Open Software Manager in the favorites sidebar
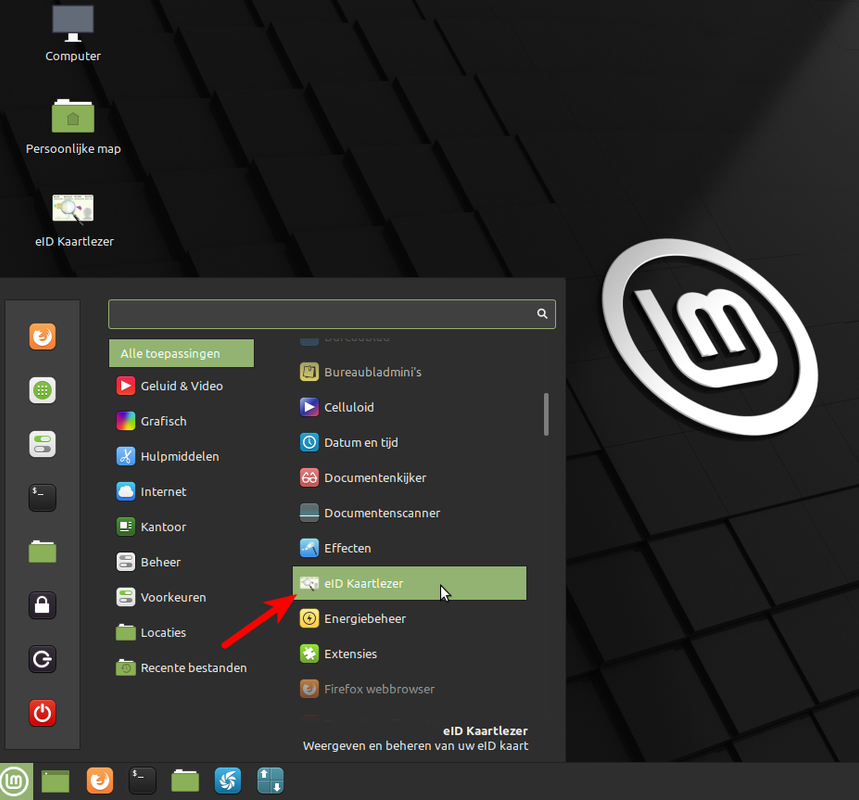 click(42, 390)
